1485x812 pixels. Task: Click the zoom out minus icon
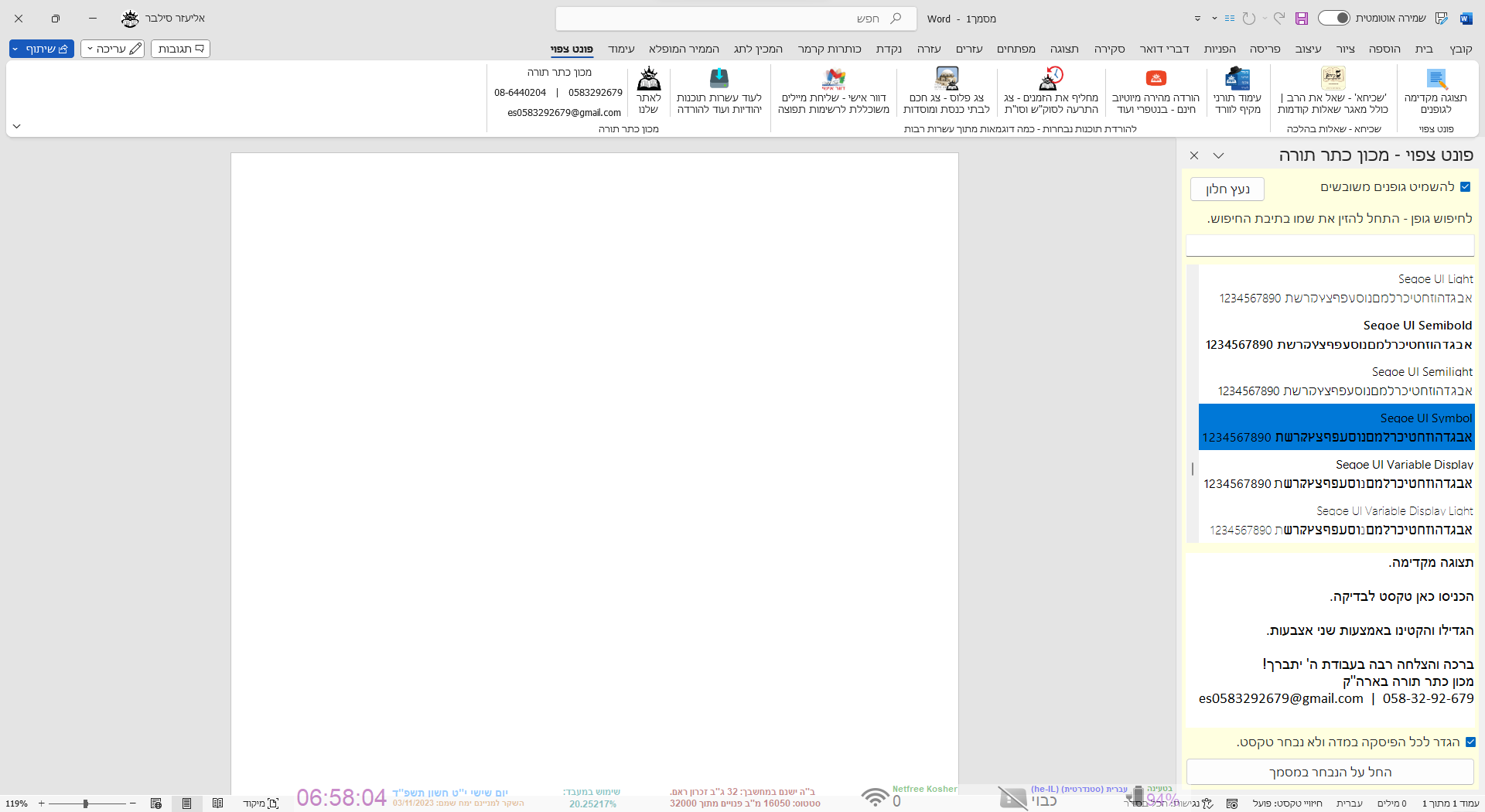(133, 803)
